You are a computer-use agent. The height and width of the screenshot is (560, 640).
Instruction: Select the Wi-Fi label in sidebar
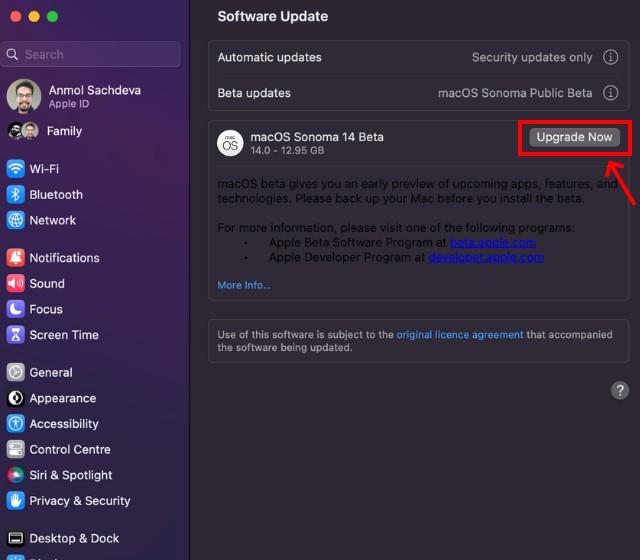tap(44, 169)
